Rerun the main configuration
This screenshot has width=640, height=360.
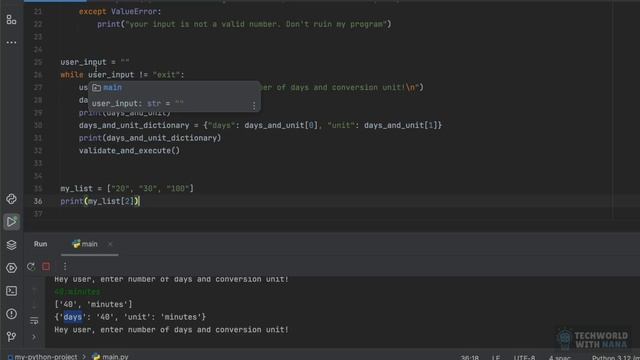31,267
